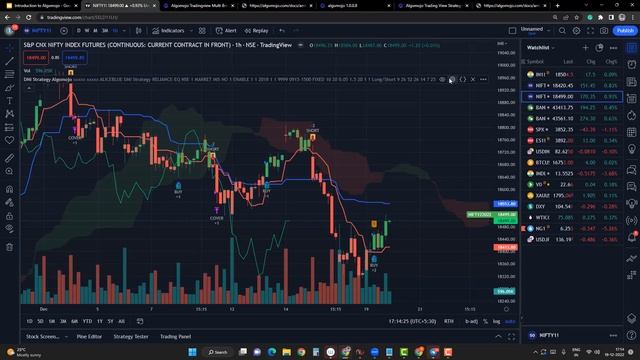Open DMI Strategy source code braces
Viewport: 640px width, 360px height.
[x=462, y=79]
